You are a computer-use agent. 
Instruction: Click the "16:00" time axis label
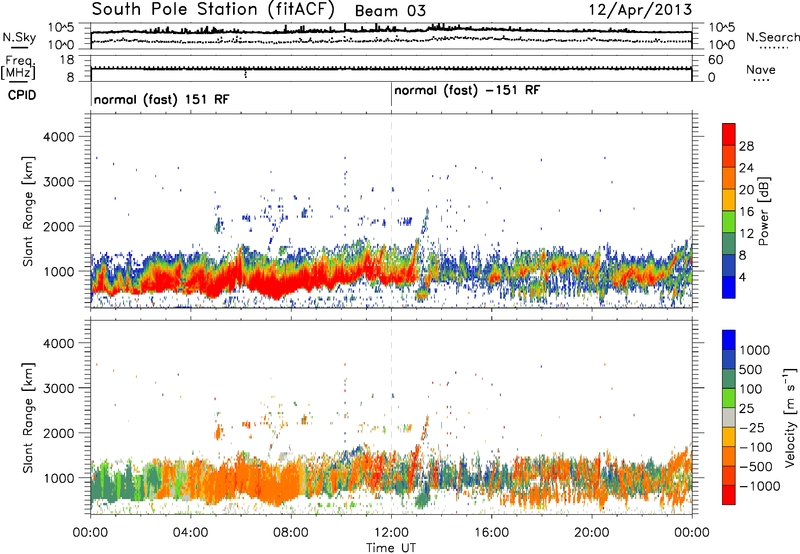[x=491, y=533]
